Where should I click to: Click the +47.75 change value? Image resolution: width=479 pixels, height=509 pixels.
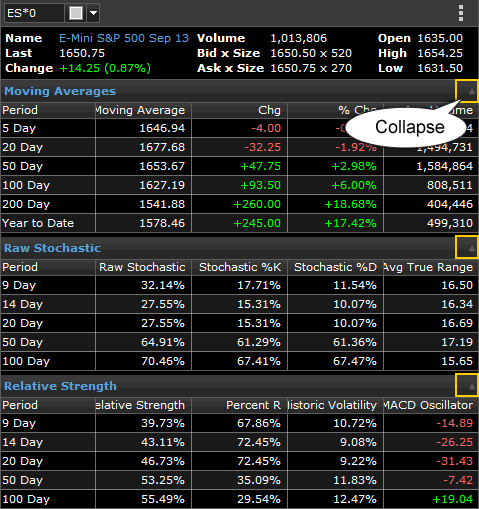click(260, 166)
